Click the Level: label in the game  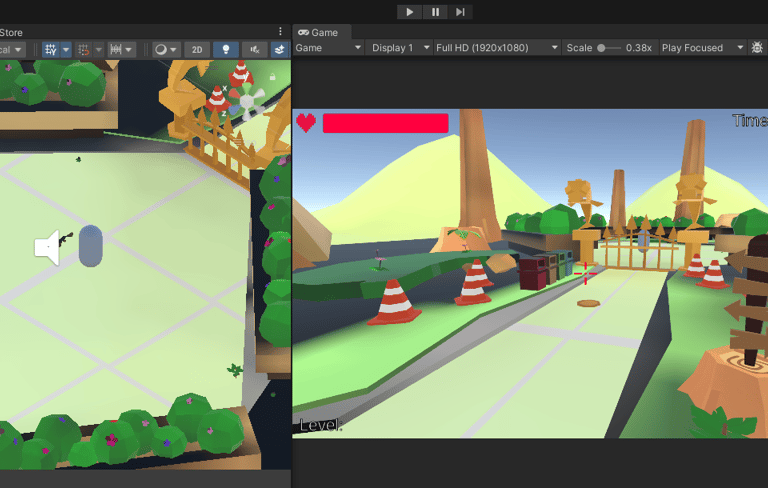point(320,425)
